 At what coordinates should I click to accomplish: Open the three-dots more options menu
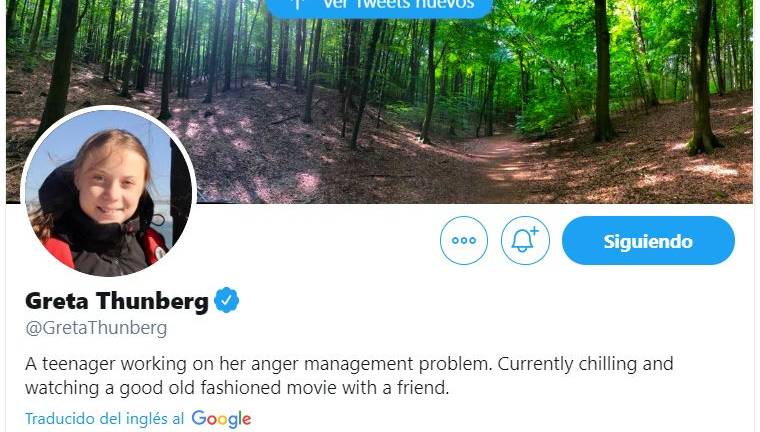464,241
